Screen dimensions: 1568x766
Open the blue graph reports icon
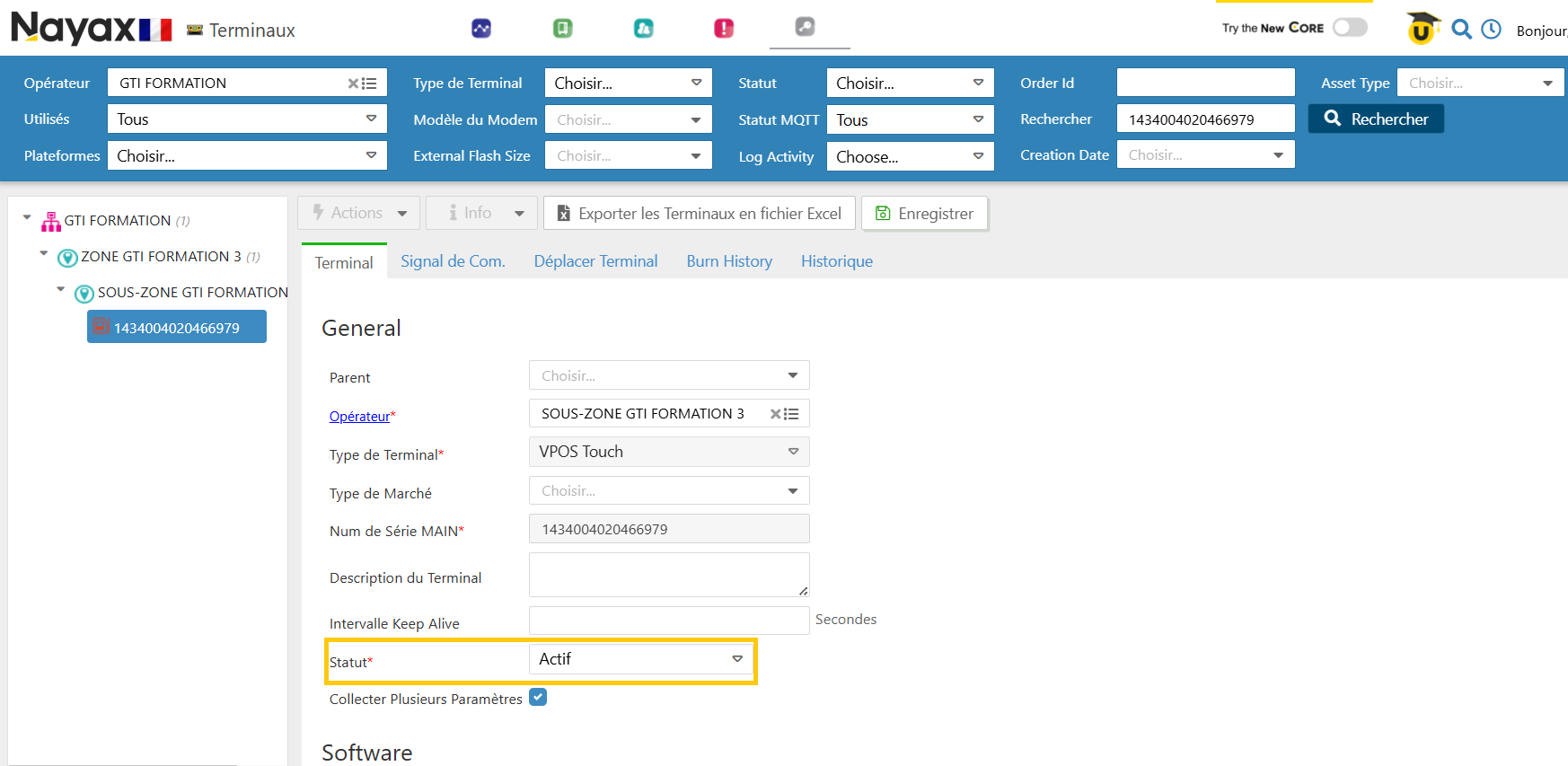point(481,29)
